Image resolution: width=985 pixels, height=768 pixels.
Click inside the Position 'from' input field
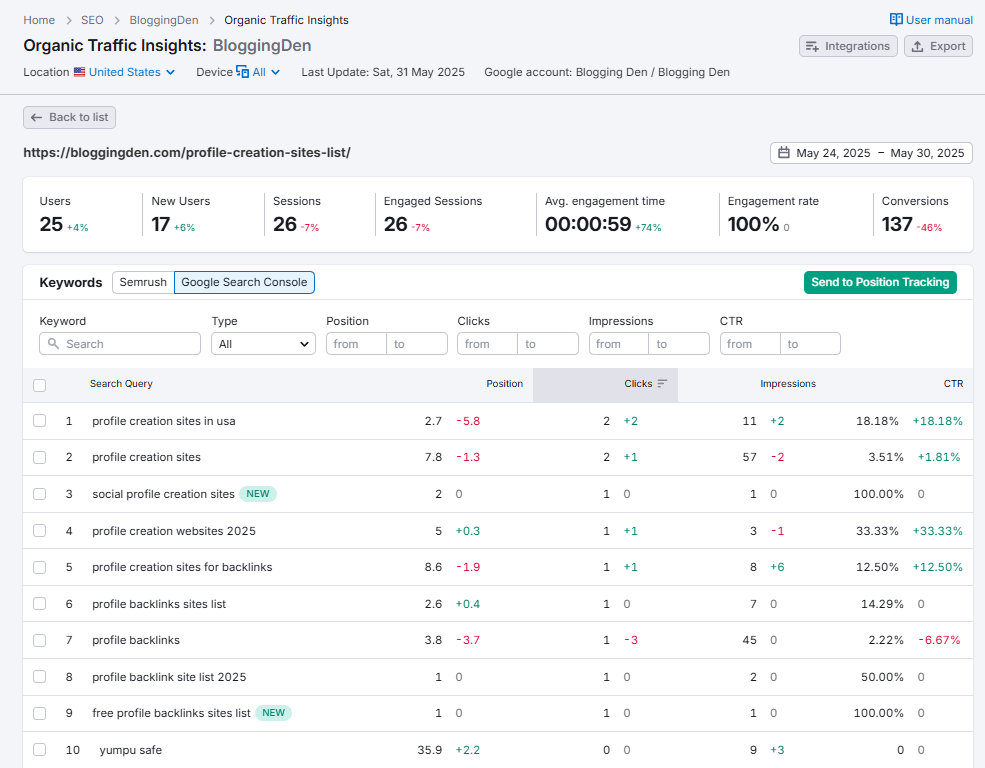[355, 343]
